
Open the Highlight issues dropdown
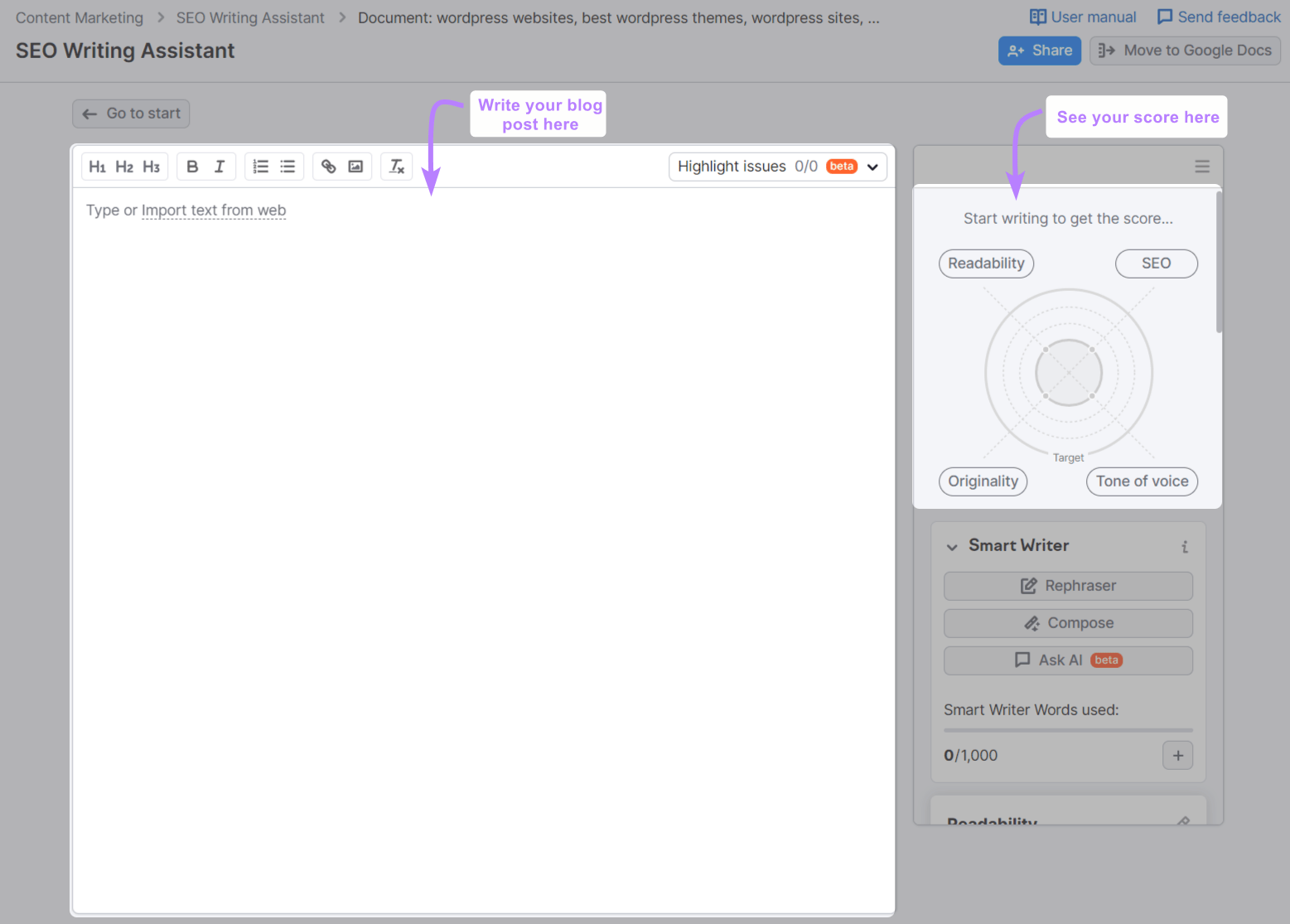(x=872, y=167)
